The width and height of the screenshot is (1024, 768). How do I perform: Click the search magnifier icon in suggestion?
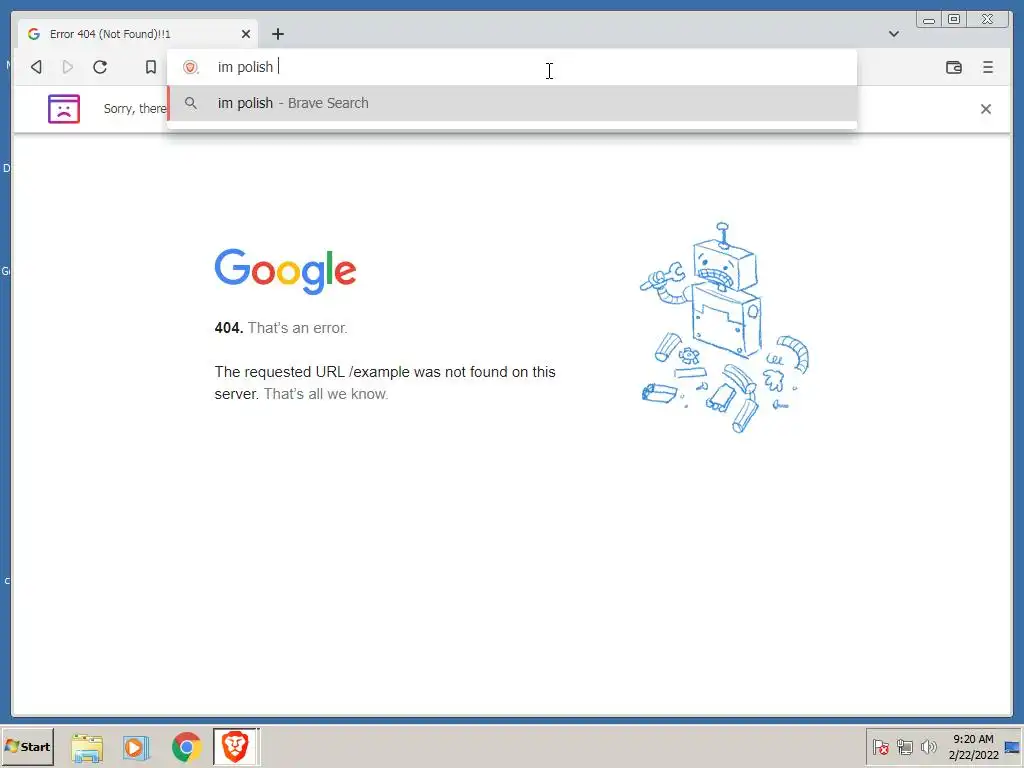191,103
